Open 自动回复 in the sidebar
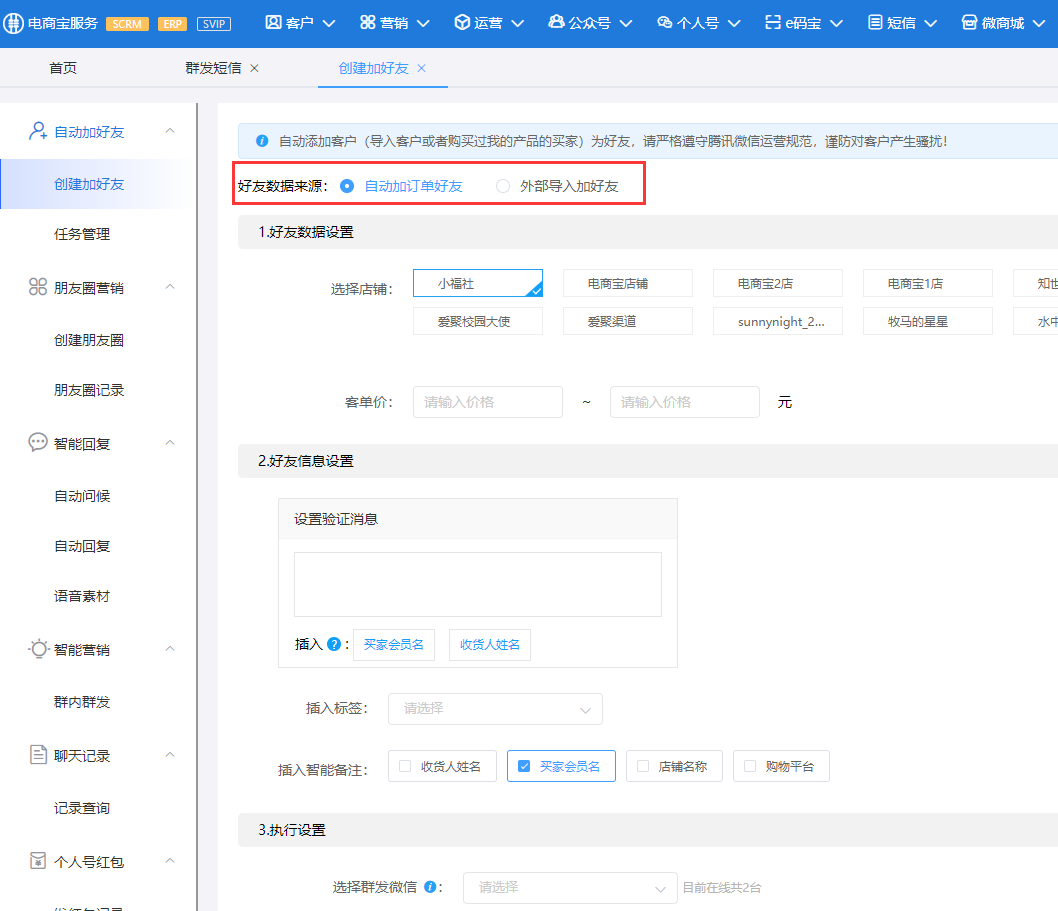Screen dimensions: 1058x911 tap(82, 546)
